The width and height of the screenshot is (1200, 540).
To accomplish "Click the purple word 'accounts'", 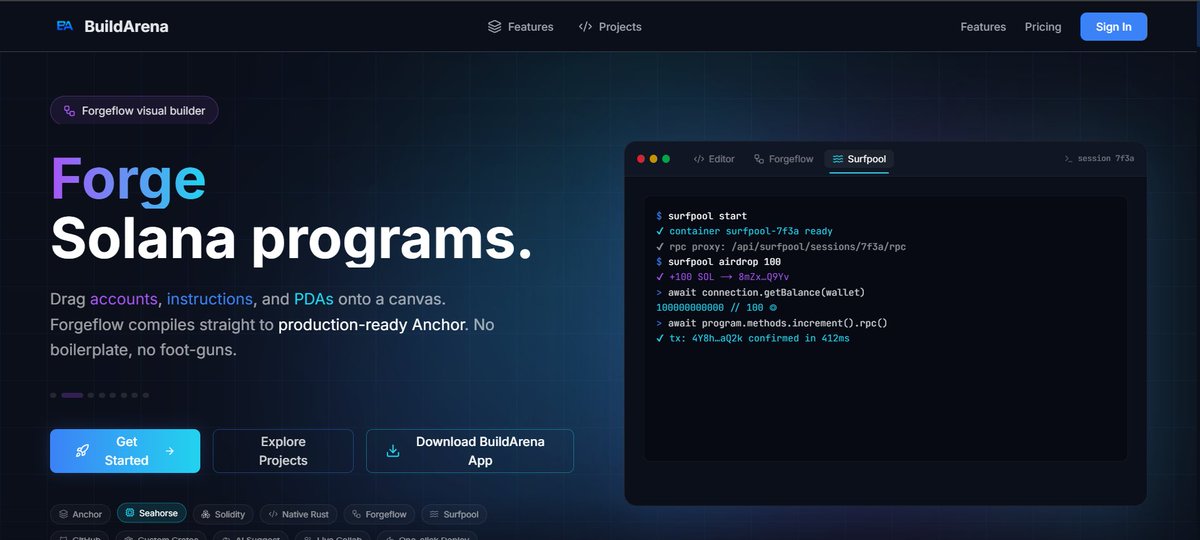I will [x=124, y=299].
